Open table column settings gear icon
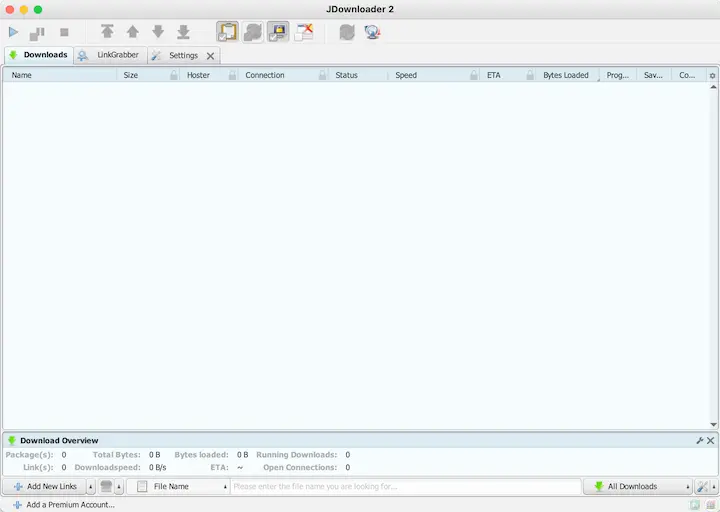The width and height of the screenshot is (720, 512). [x=712, y=75]
